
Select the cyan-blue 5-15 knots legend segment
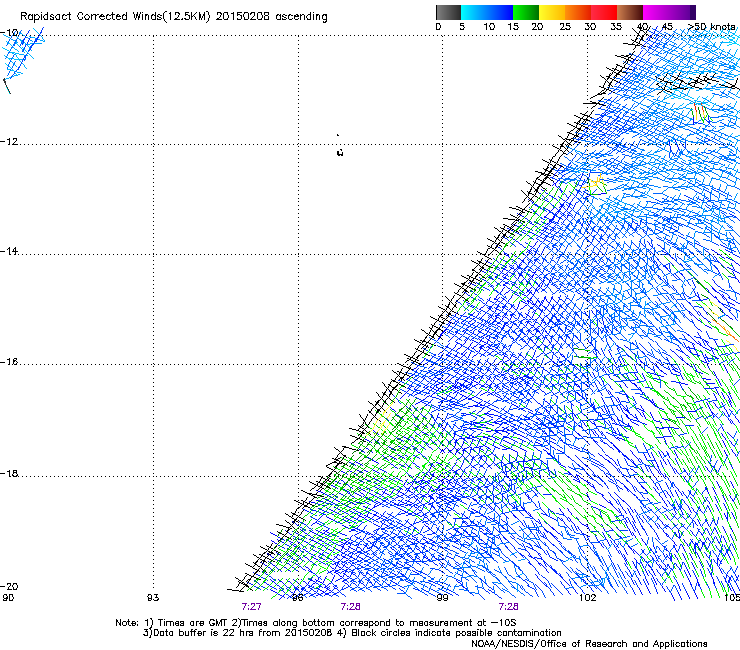[x=486, y=12]
